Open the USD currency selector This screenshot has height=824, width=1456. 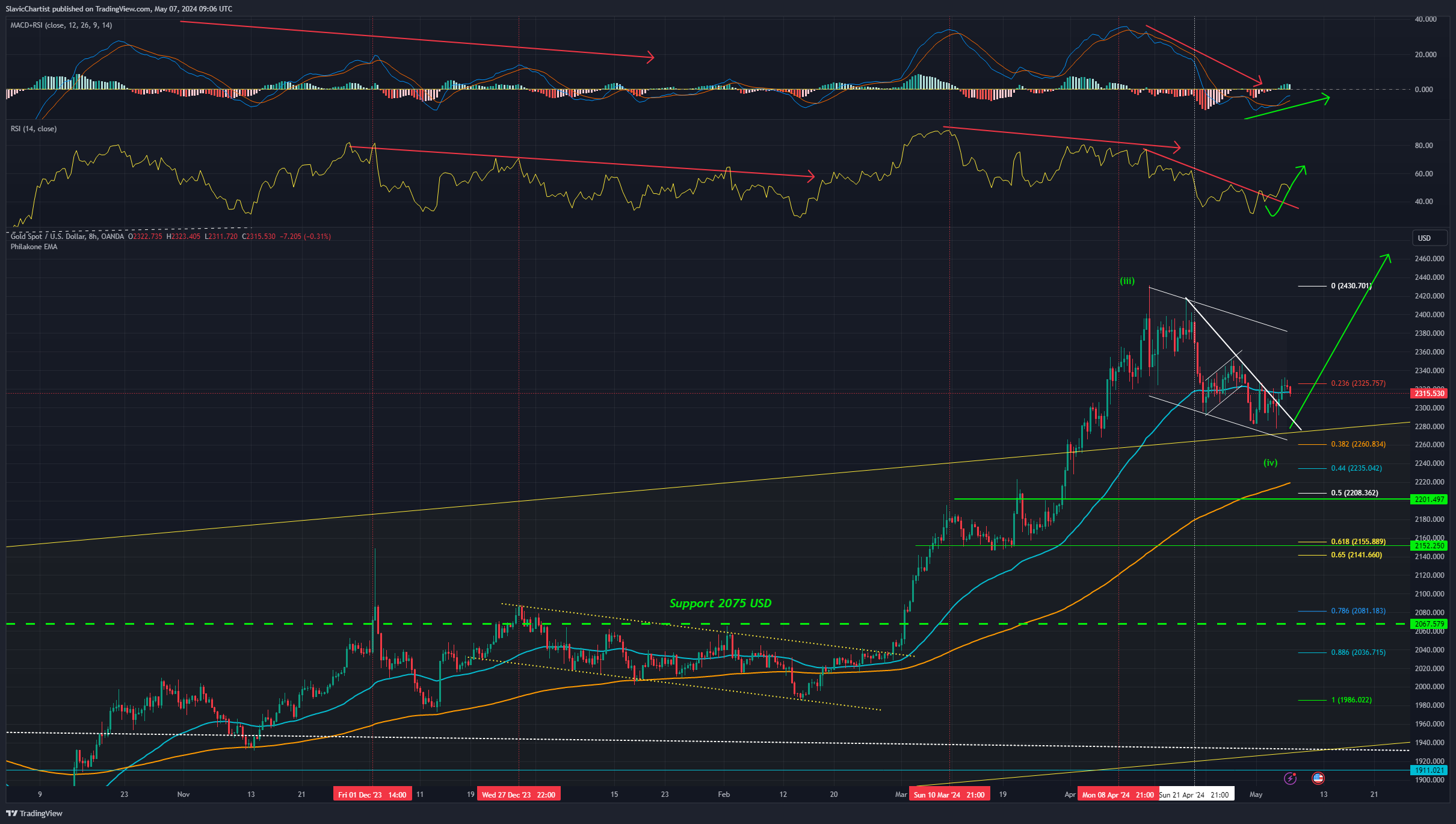[x=1430, y=238]
